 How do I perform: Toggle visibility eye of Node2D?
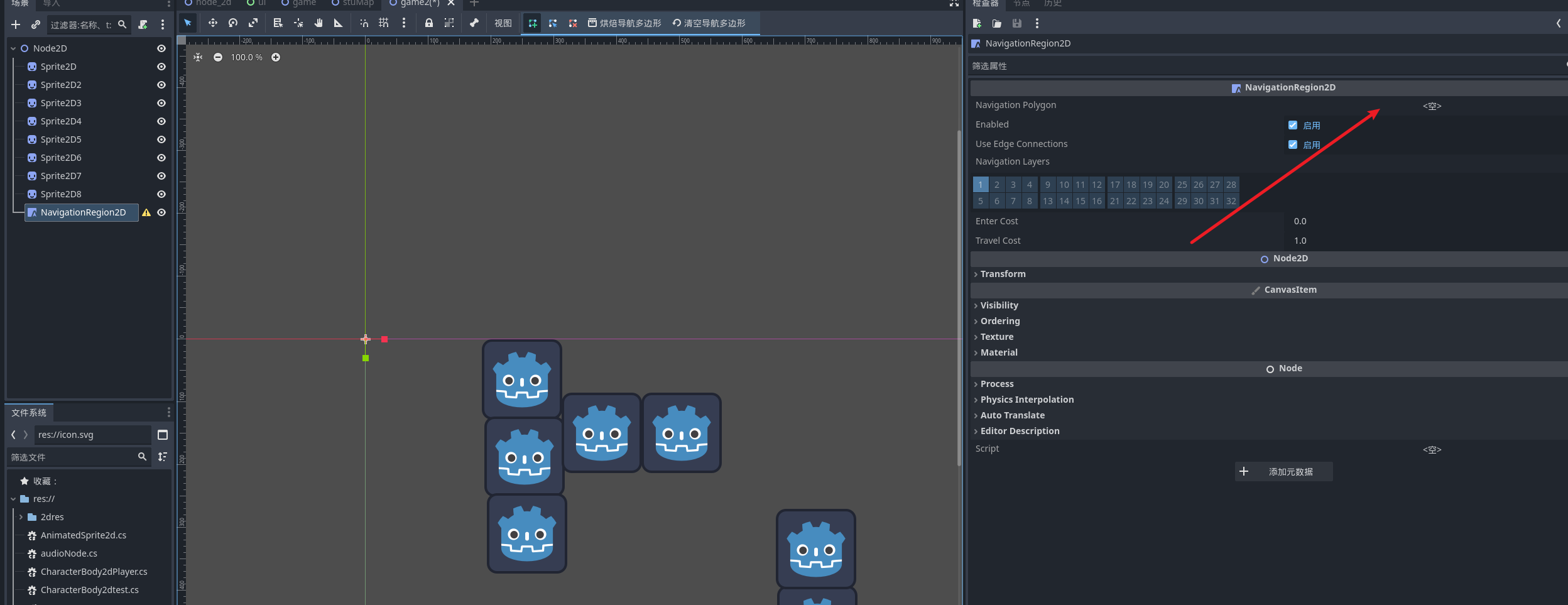point(161,48)
